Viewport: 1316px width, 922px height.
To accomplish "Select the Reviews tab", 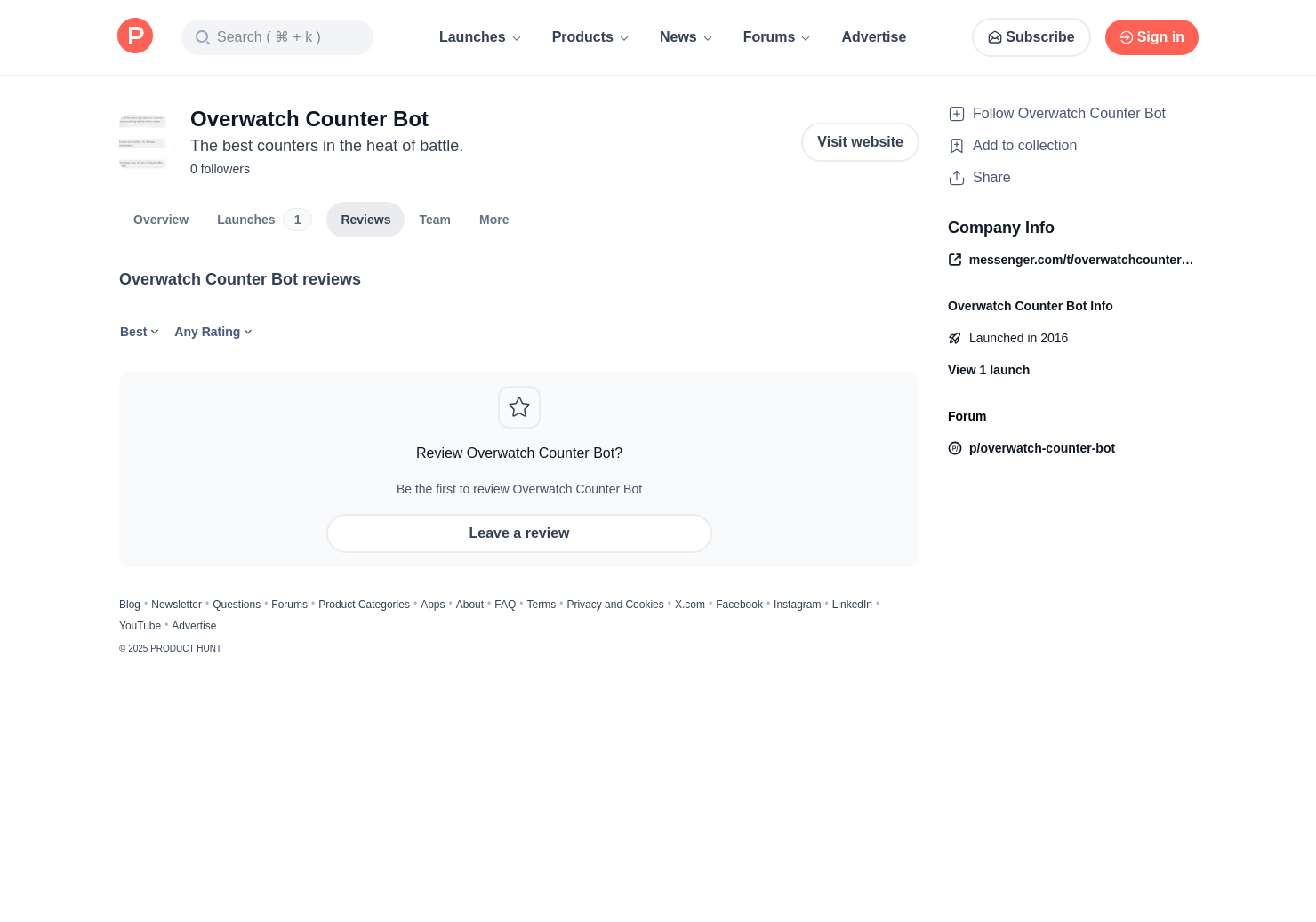I will coord(365,220).
